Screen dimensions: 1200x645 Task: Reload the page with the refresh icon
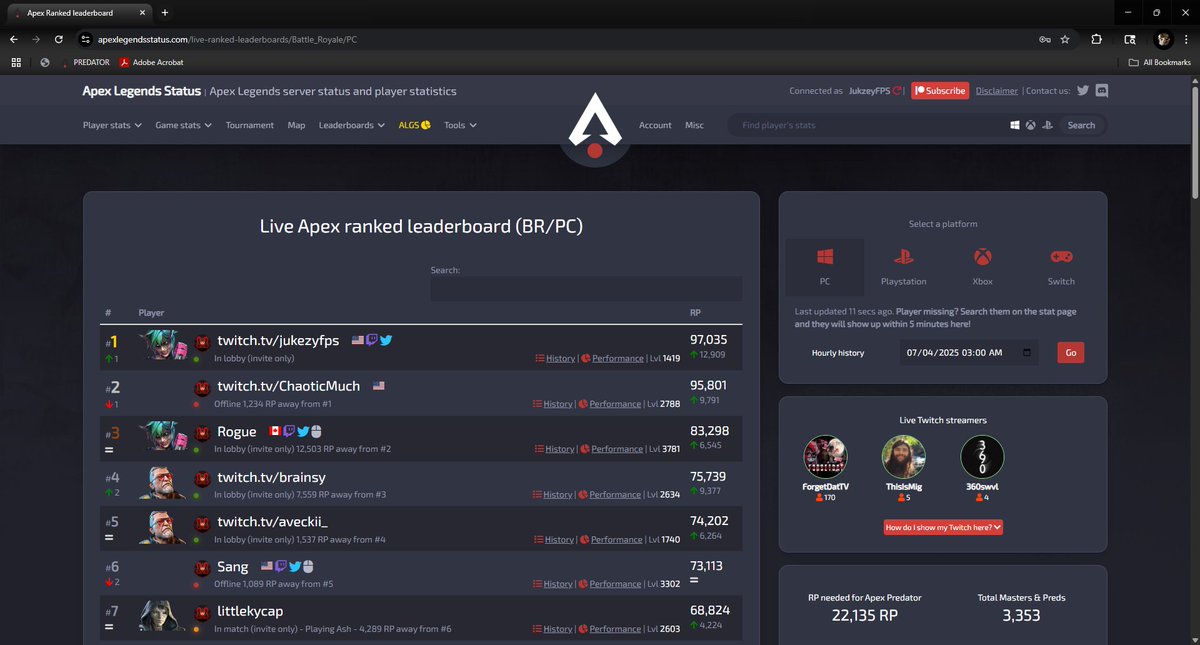(x=59, y=39)
